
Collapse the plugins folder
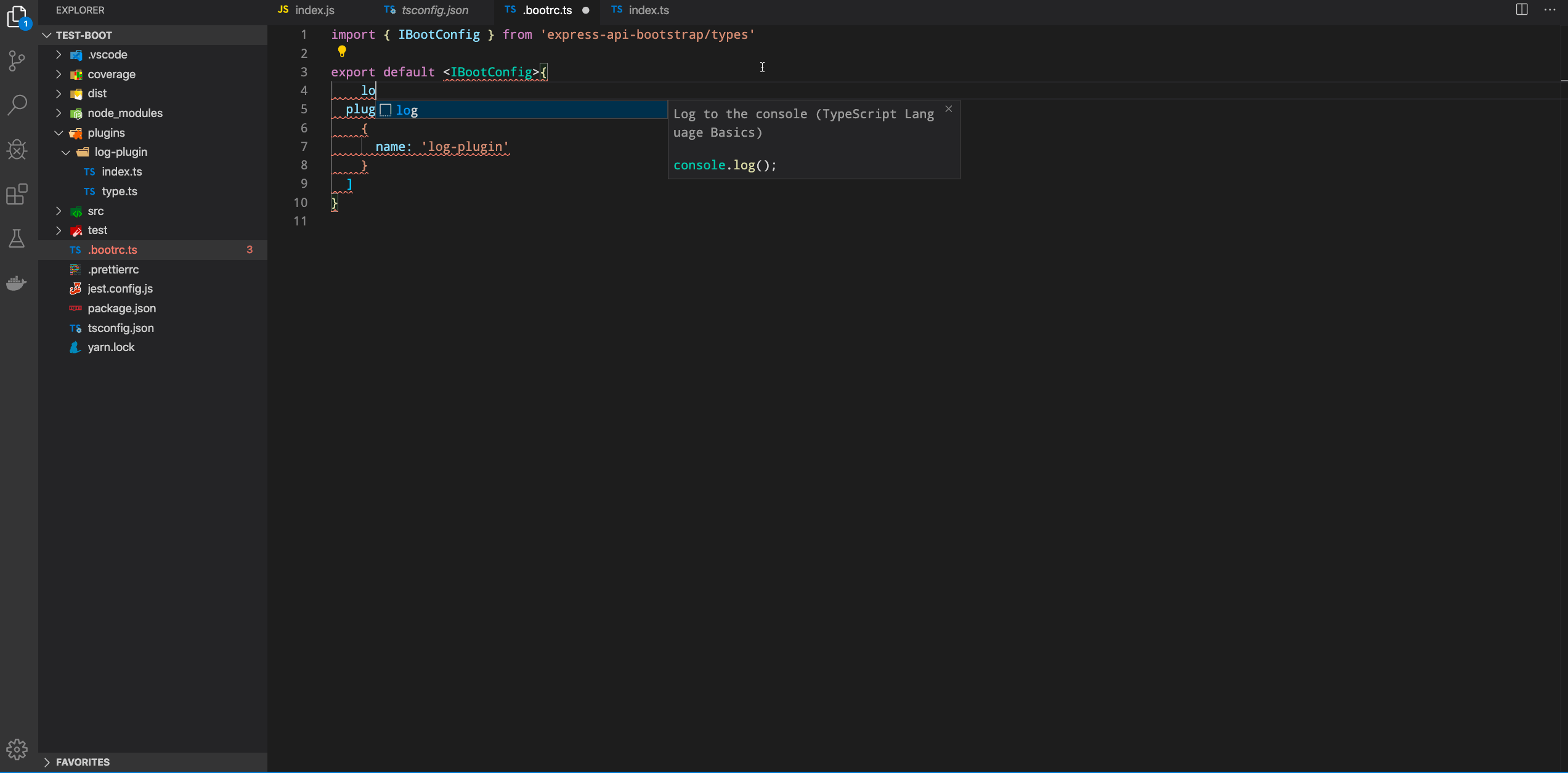[x=59, y=133]
